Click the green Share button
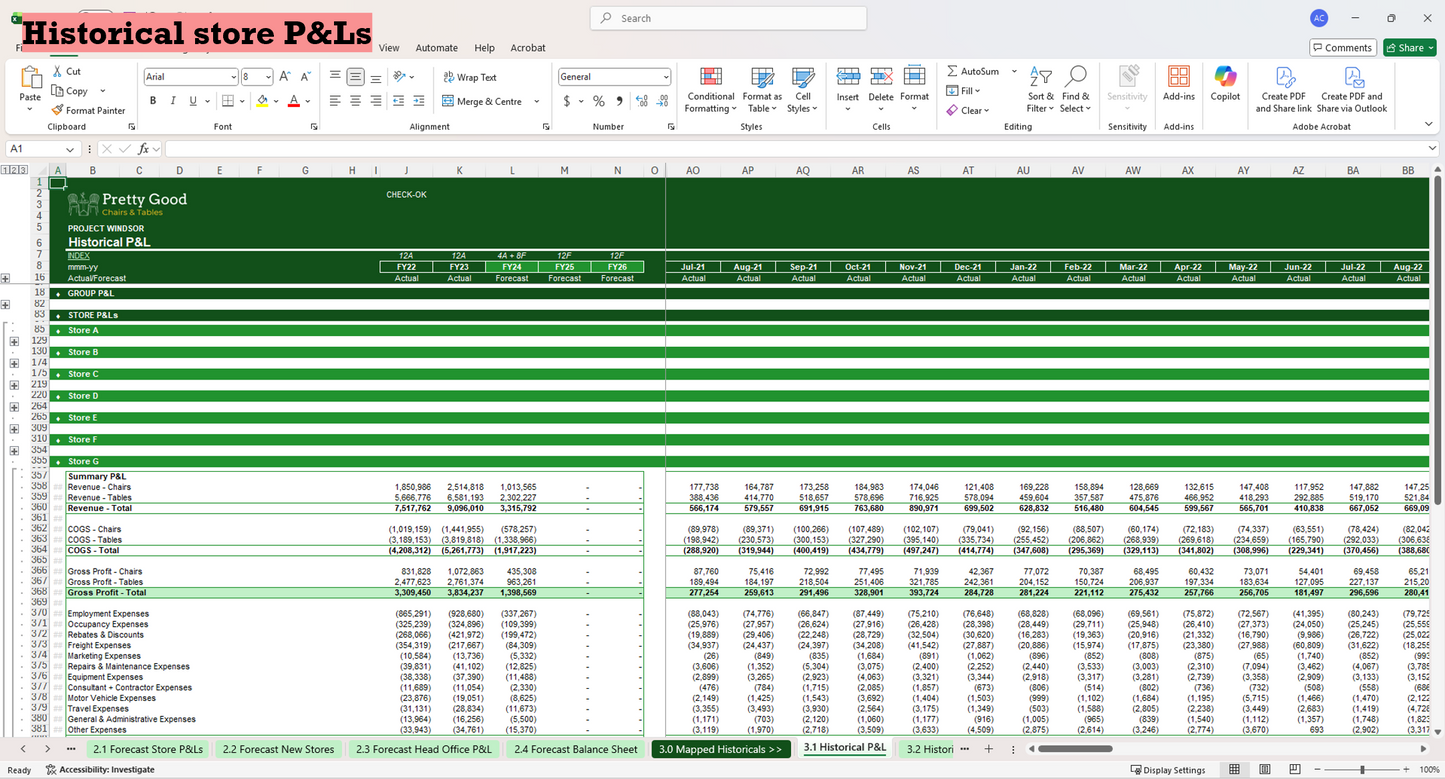 coord(1409,47)
